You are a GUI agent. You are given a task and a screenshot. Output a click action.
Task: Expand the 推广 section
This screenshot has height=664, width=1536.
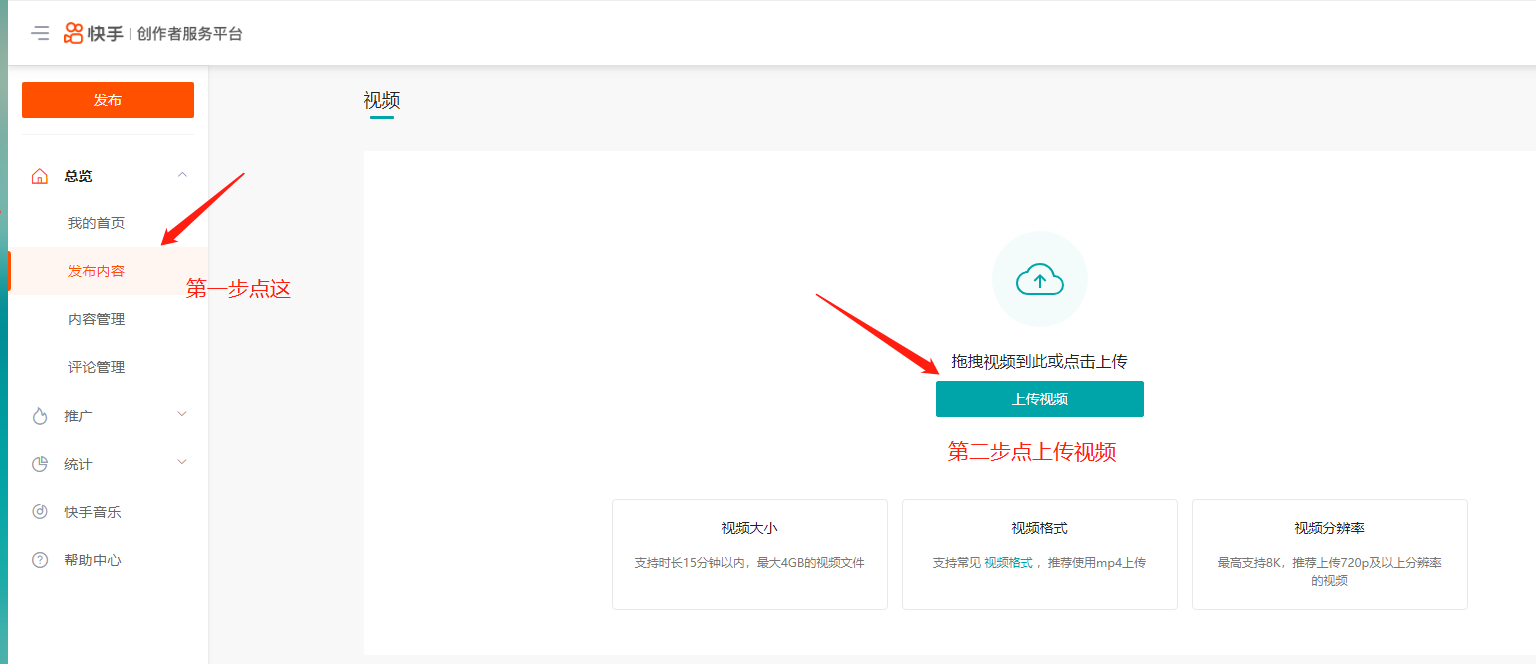coord(182,414)
